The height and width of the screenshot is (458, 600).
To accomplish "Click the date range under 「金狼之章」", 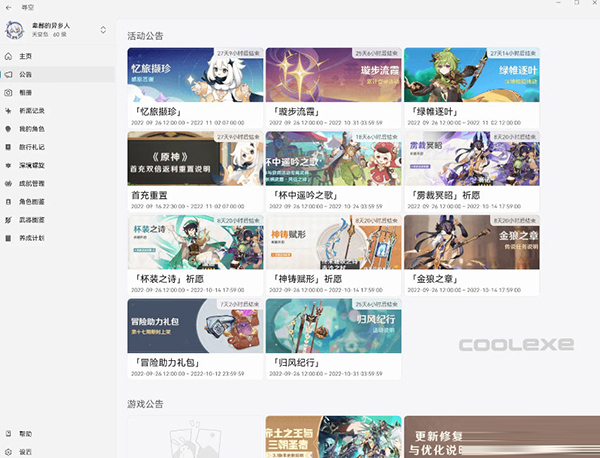I will pos(464,290).
